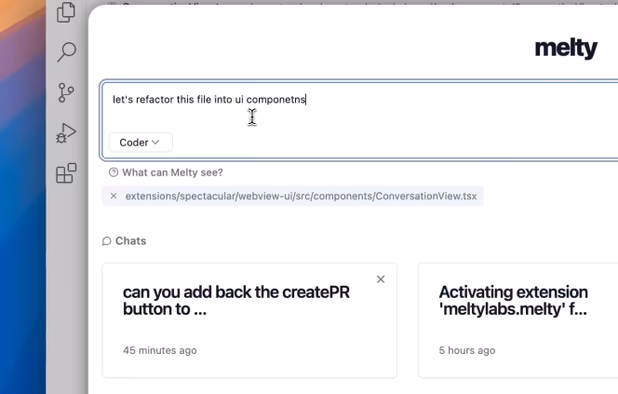Image resolution: width=618 pixels, height=394 pixels.
Task: Open the 'can you add back the createPR' chat
Action: [249, 320]
